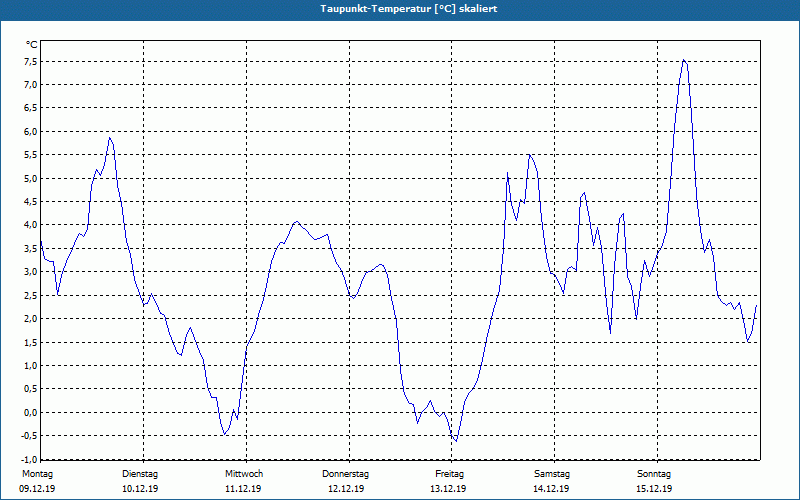Click the date 13.12.19
The image size is (800, 500).
[x=448, y=489]
